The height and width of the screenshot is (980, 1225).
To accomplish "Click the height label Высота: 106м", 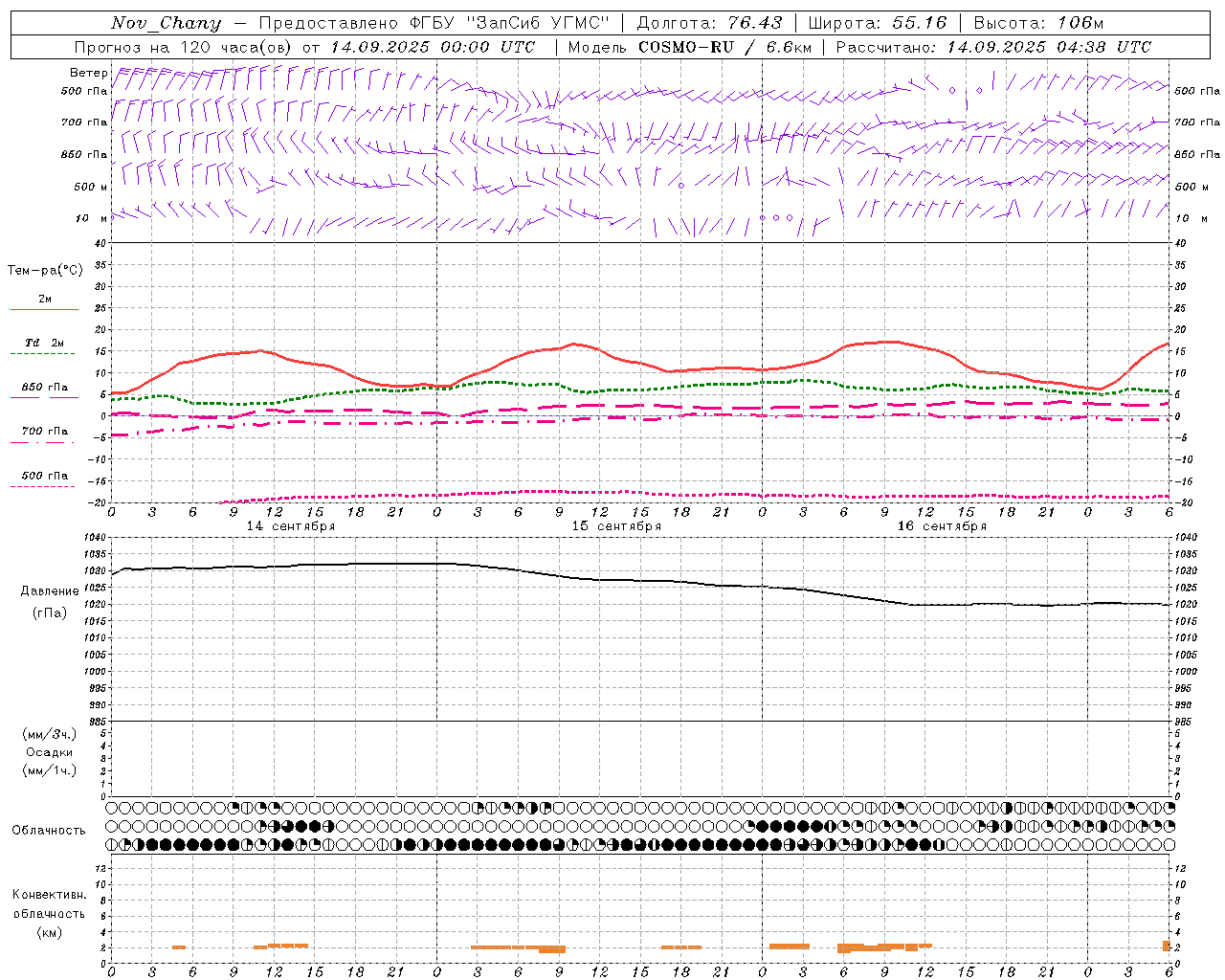I will 1037,23.
